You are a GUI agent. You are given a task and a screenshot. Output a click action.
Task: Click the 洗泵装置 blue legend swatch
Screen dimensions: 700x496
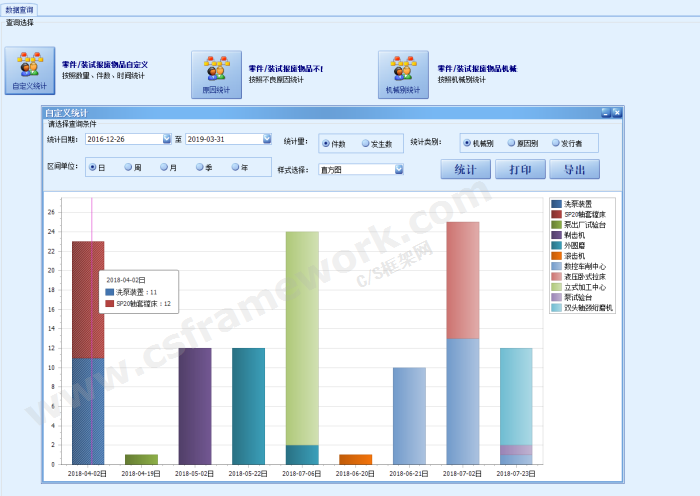(x=557, y=204)
